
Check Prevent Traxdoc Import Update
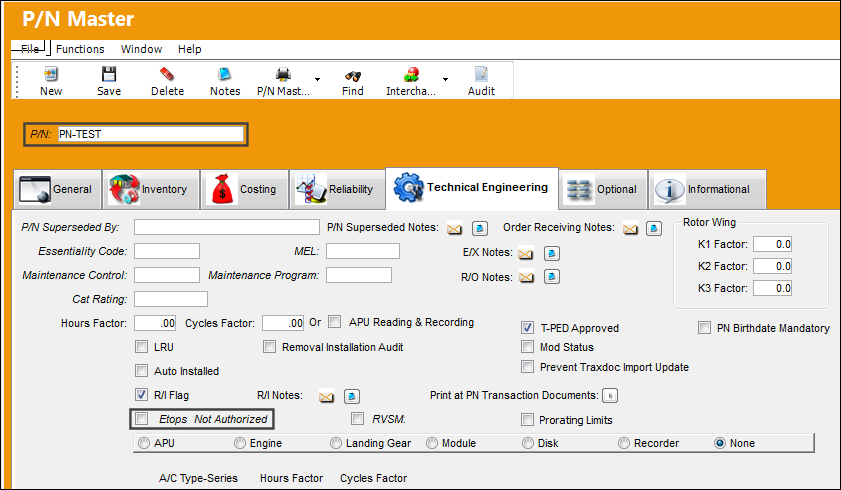(x=528, y=367)
